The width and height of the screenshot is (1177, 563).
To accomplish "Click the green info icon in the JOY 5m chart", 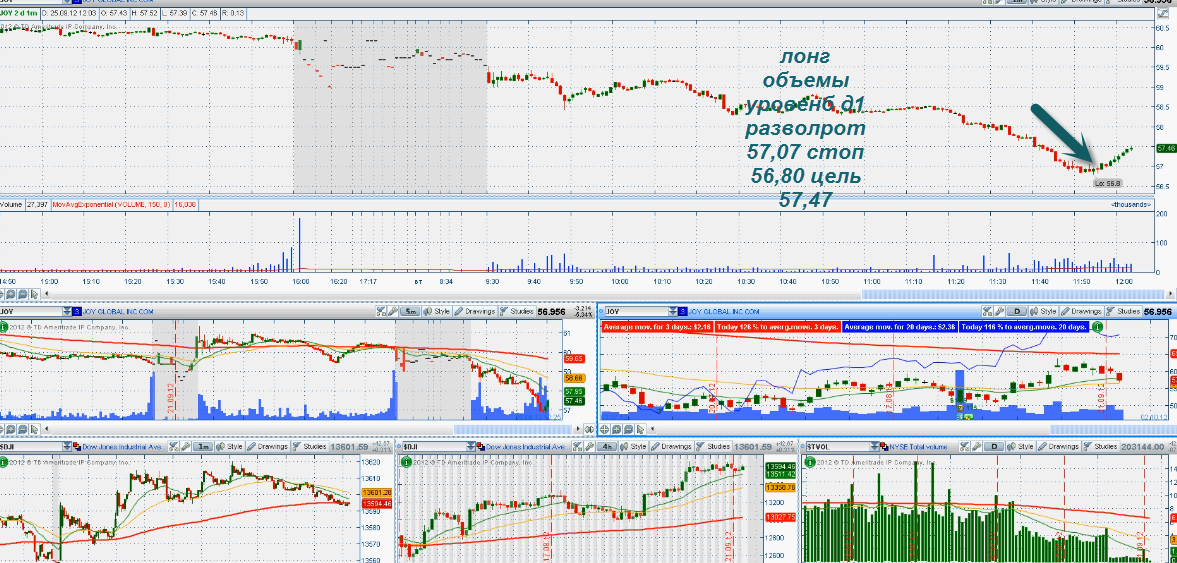I will pos(4,327).
